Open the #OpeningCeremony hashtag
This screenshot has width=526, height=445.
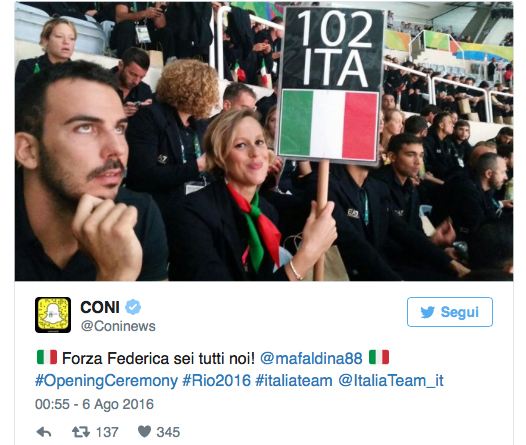[106, 381]
